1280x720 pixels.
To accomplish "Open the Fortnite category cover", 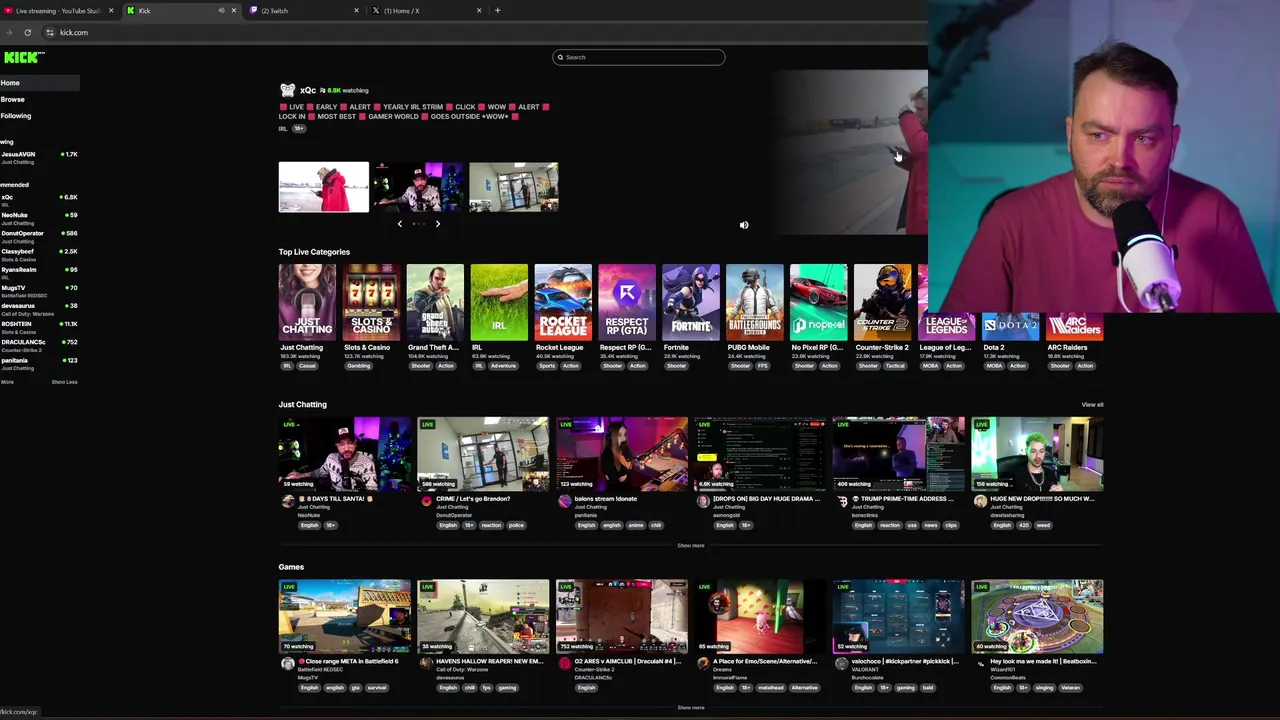I will [691, 302].
